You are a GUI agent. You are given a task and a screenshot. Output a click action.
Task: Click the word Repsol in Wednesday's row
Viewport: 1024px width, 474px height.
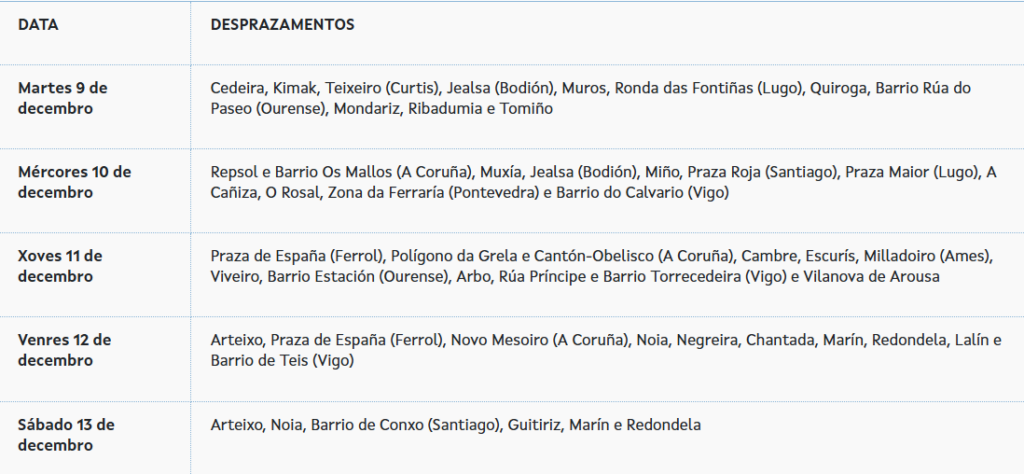[x=234, y=172]
